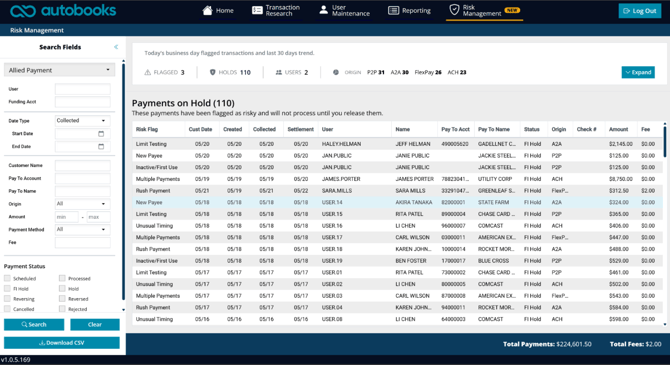Click the NEW badge on Risk Management
Image resolution: width=670 pixels, height=365 pixels.
512,10
